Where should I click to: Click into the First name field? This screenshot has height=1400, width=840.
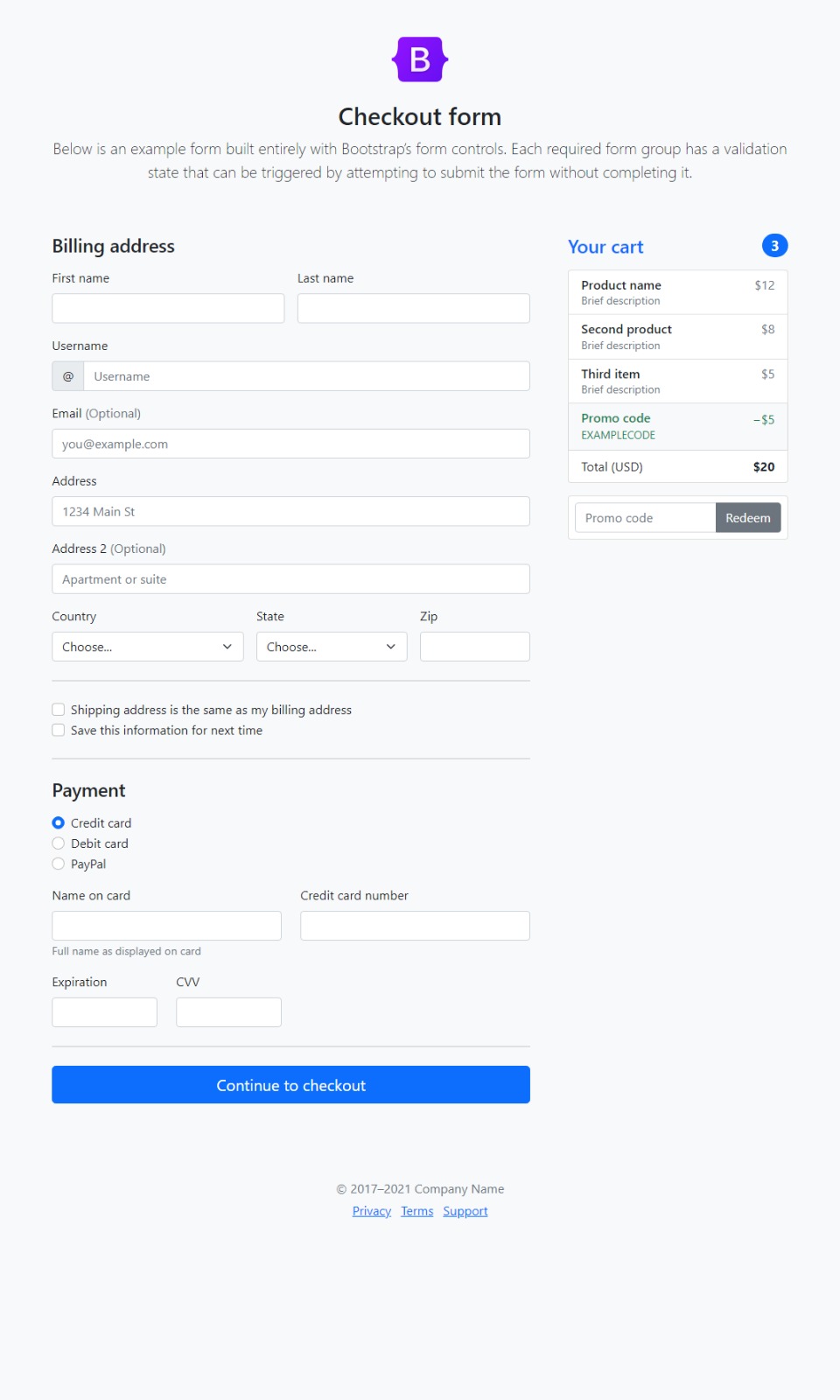[168, 308]
